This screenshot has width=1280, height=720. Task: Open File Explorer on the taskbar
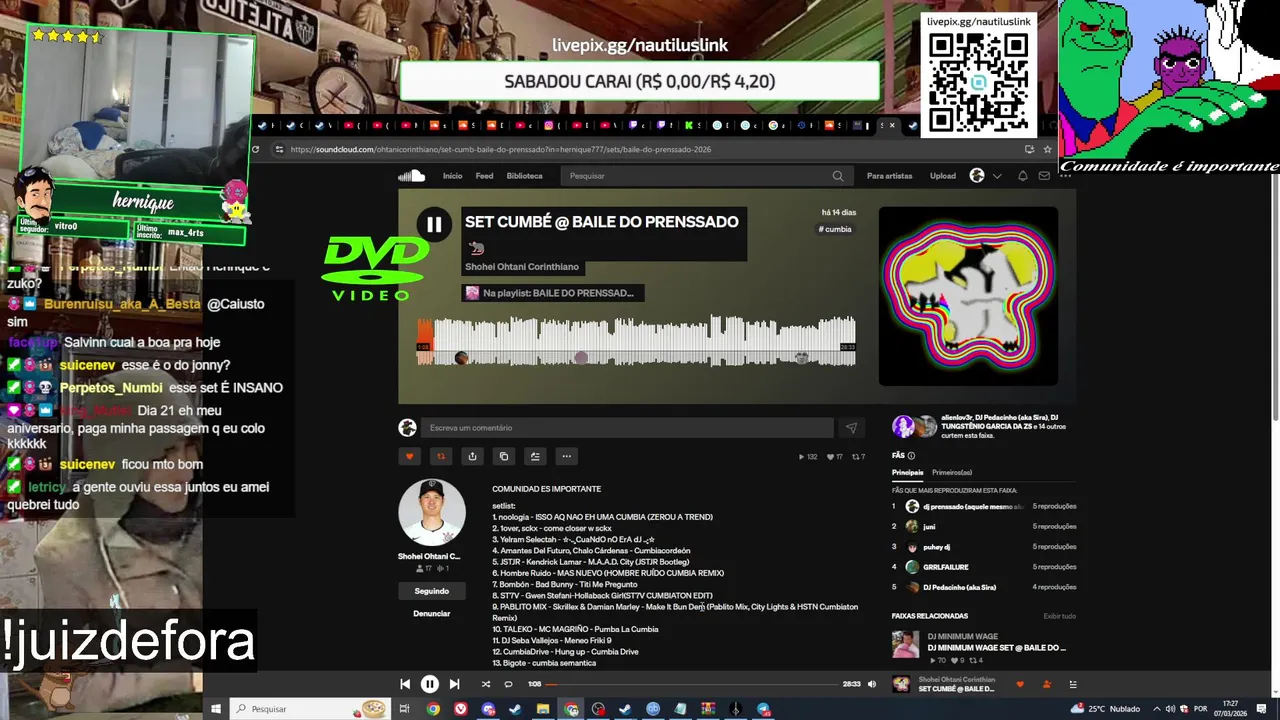coord(543,709)
